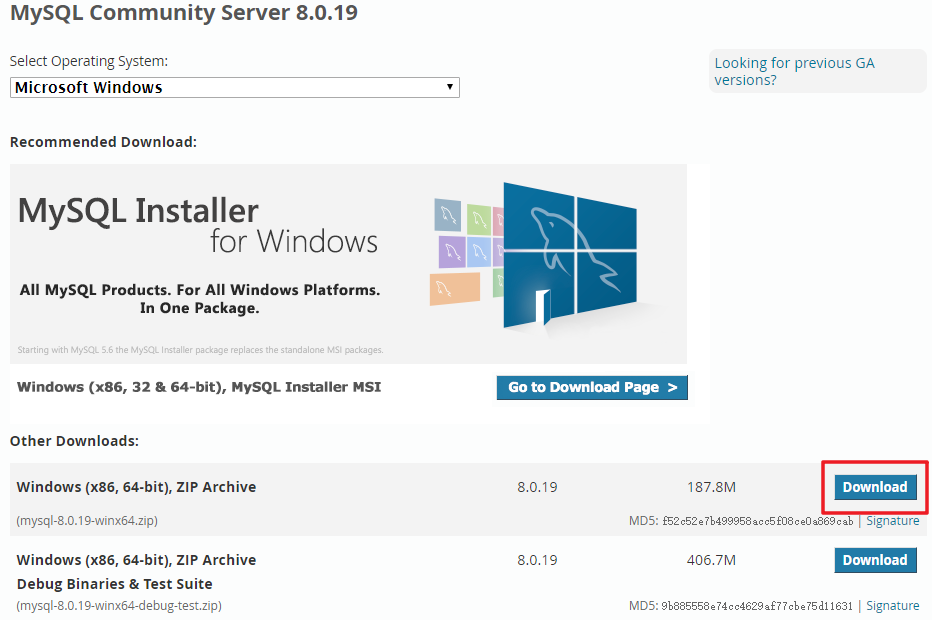Click the gray-blue dolphin tile at top left
The image size is (932, 620).
[447, 213]
